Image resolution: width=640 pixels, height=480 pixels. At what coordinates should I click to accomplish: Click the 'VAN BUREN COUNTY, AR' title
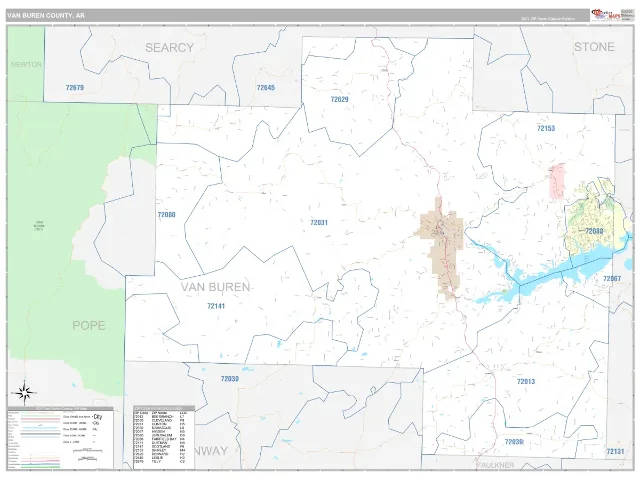(46, 16)
